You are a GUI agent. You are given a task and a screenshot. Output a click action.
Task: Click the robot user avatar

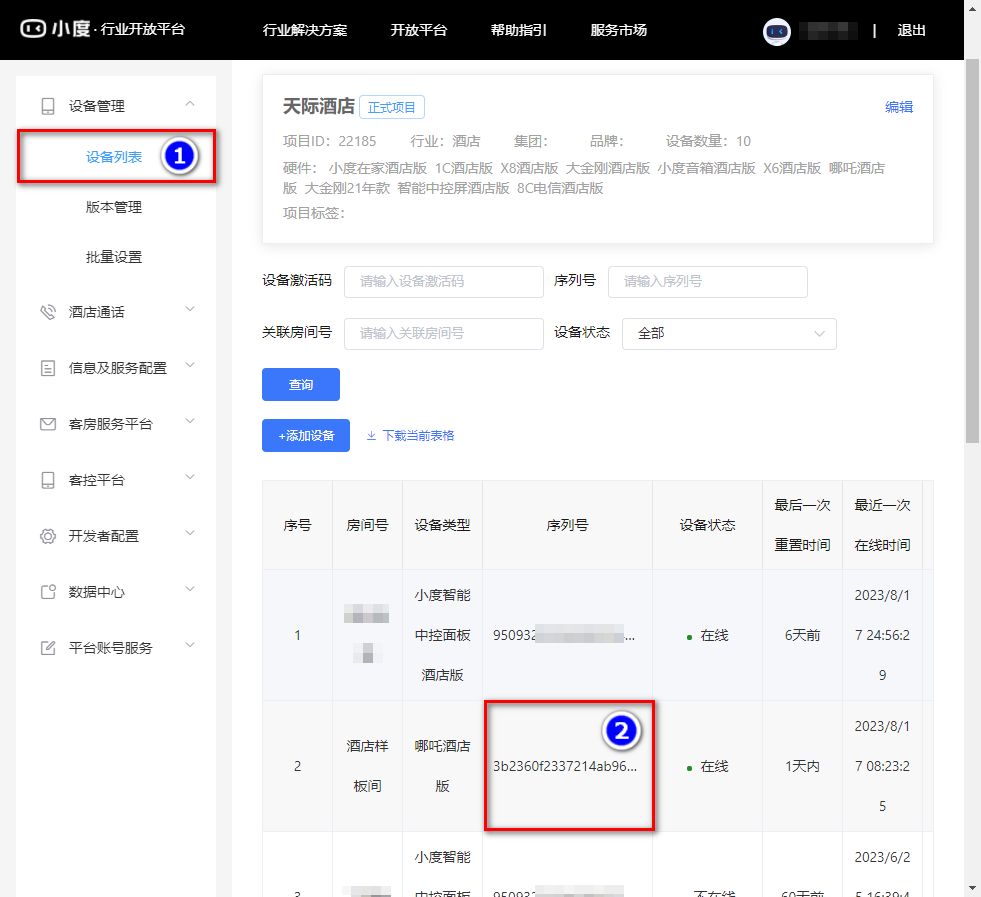(776, 31)
